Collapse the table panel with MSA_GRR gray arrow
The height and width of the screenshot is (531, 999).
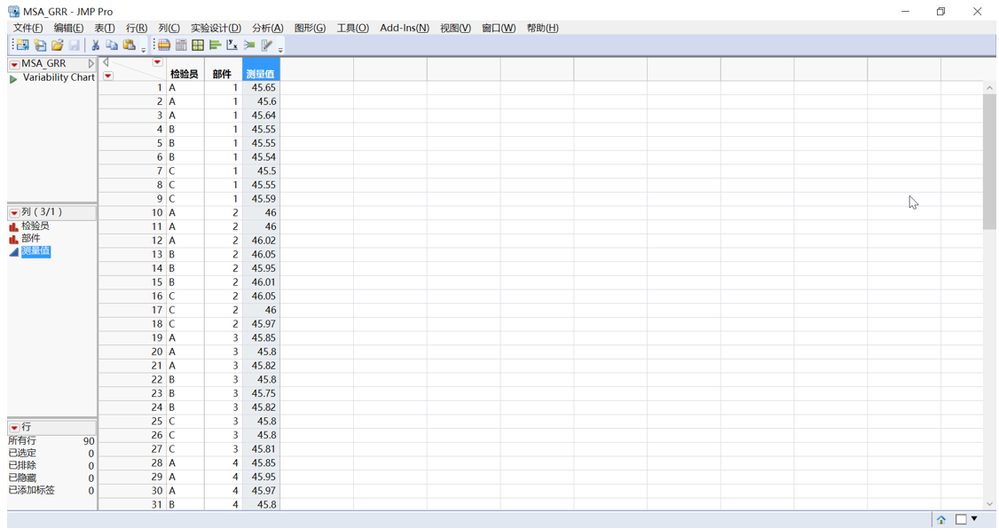[91, 64]
